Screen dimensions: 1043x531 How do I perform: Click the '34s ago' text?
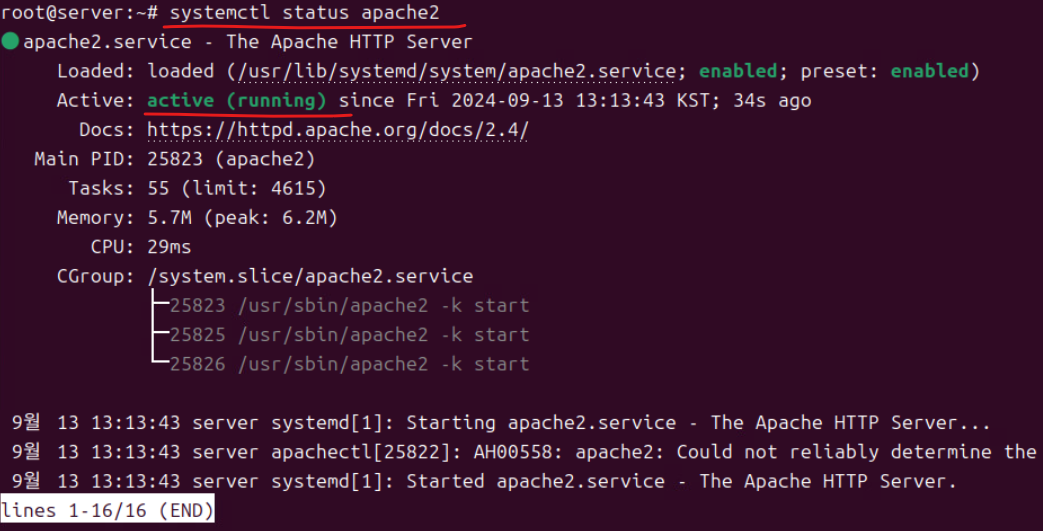click(772, 100)
